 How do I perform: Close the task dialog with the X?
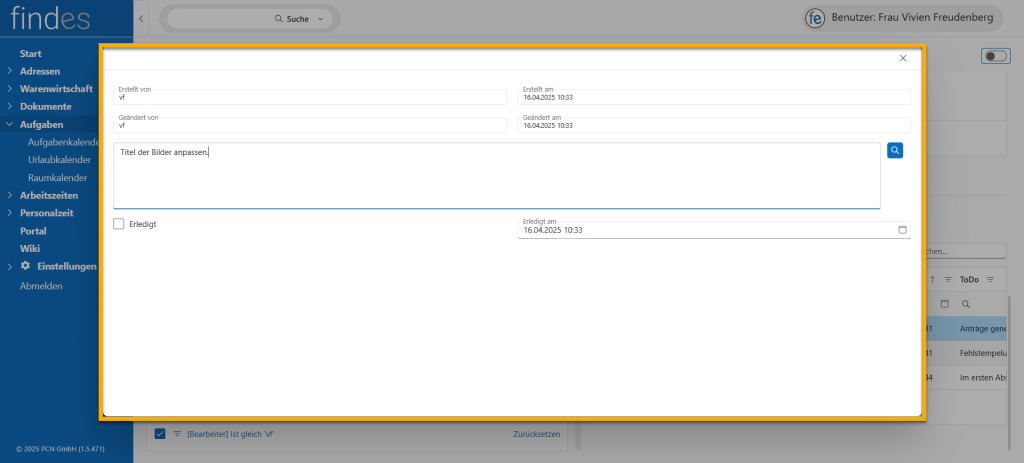pos(903,58)
